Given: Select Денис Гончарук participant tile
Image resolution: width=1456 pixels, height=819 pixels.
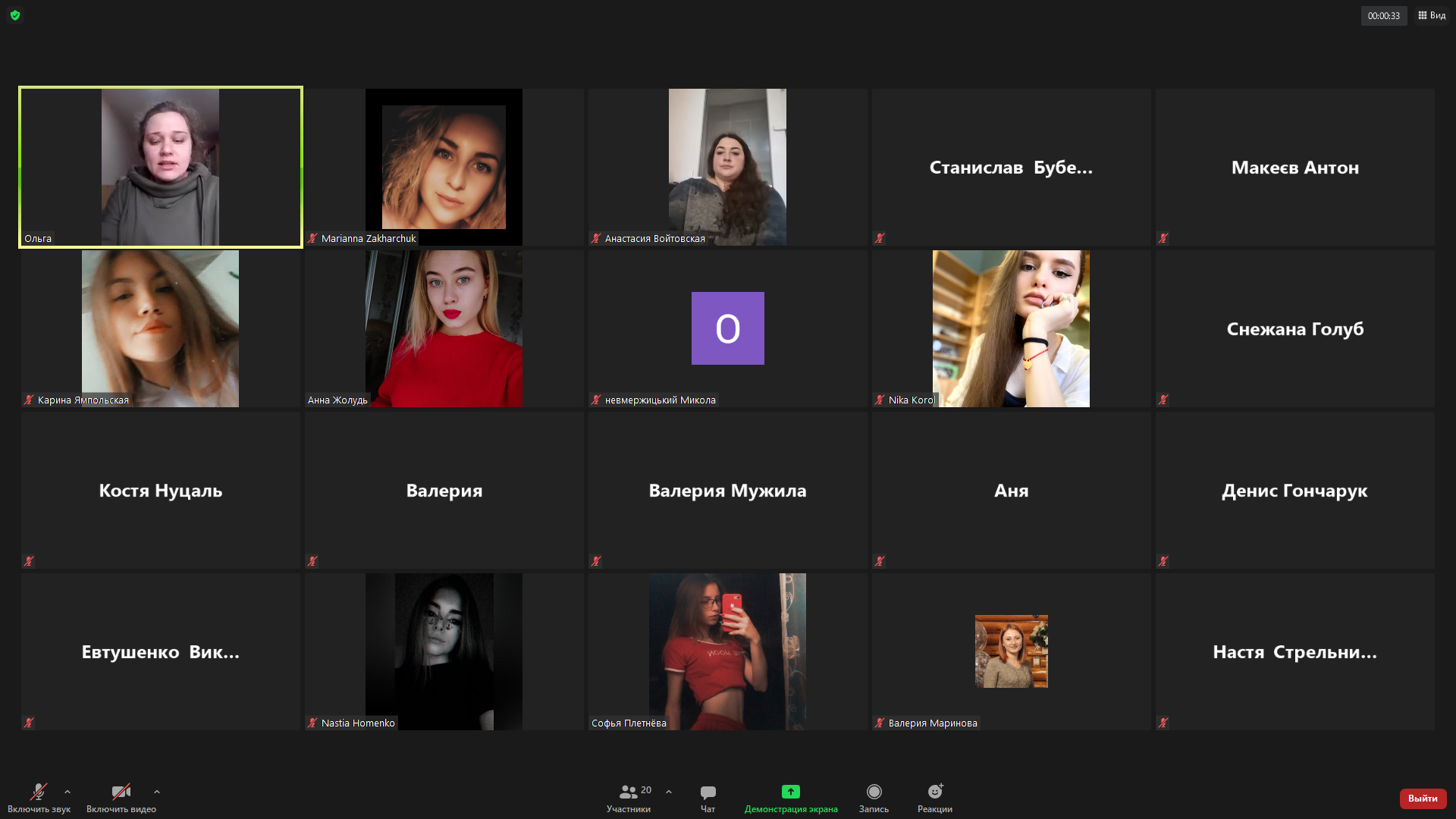Looking at the screenshot, I should pyautogui.click(x=1294, y=491).
